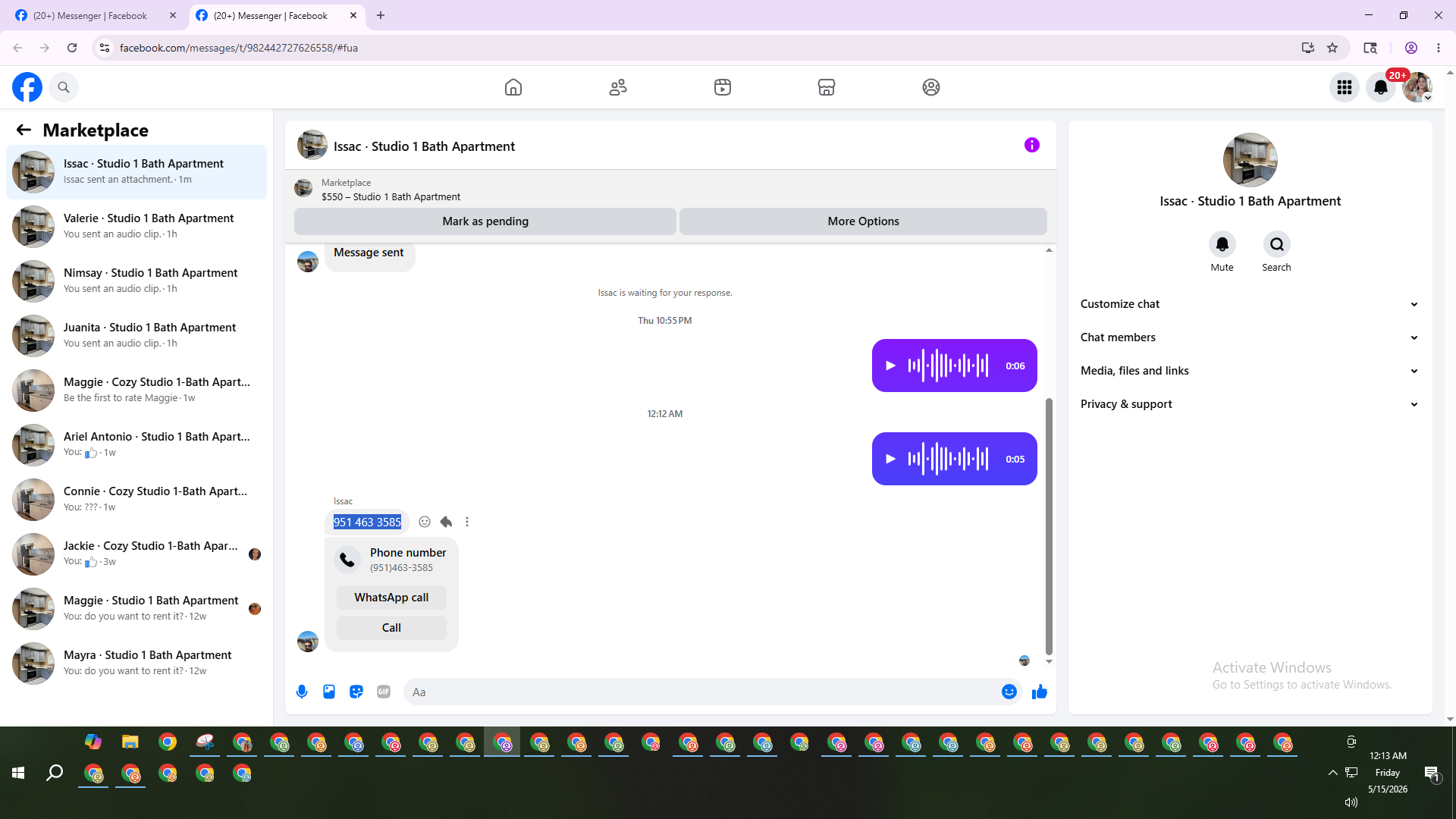This screenshot has width=1456, height=819.
Task: Choose a GIF icon
Action: pos(384,692)
